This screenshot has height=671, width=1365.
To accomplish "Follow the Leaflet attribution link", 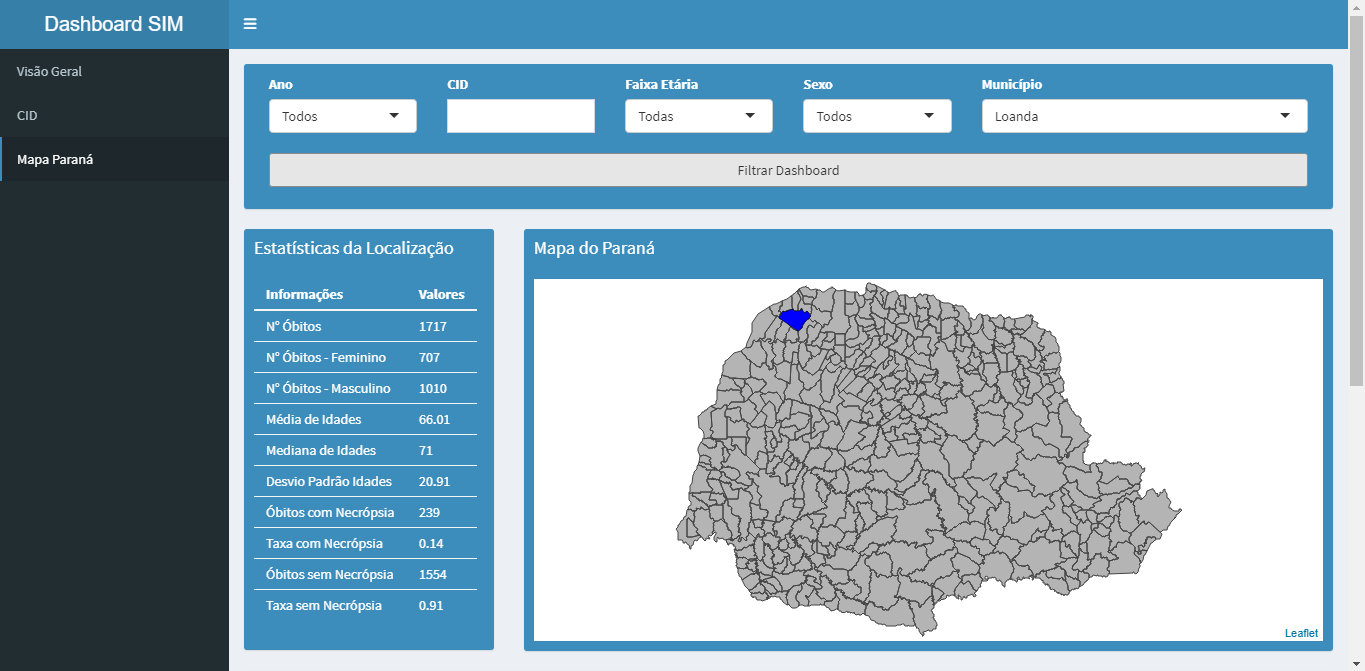I will click(x=1301, y=633).
